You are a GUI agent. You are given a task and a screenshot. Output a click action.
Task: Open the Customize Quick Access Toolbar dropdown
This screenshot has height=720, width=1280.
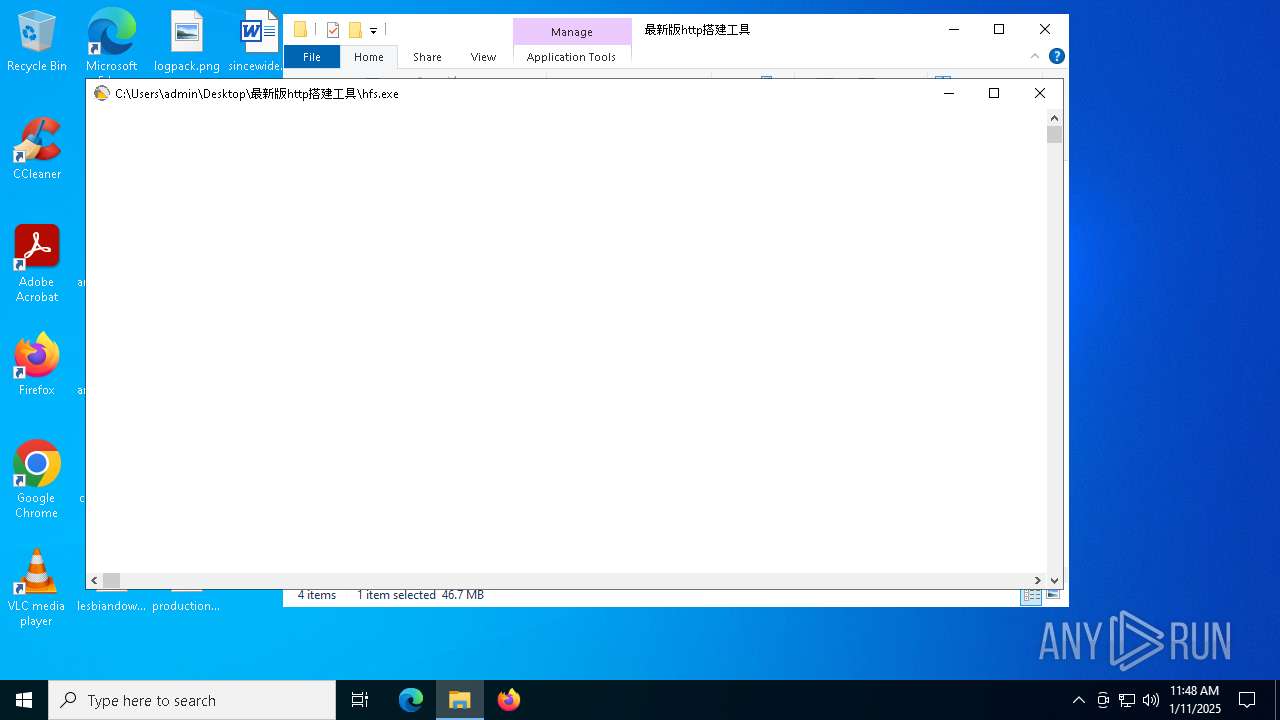coord(373,31)
